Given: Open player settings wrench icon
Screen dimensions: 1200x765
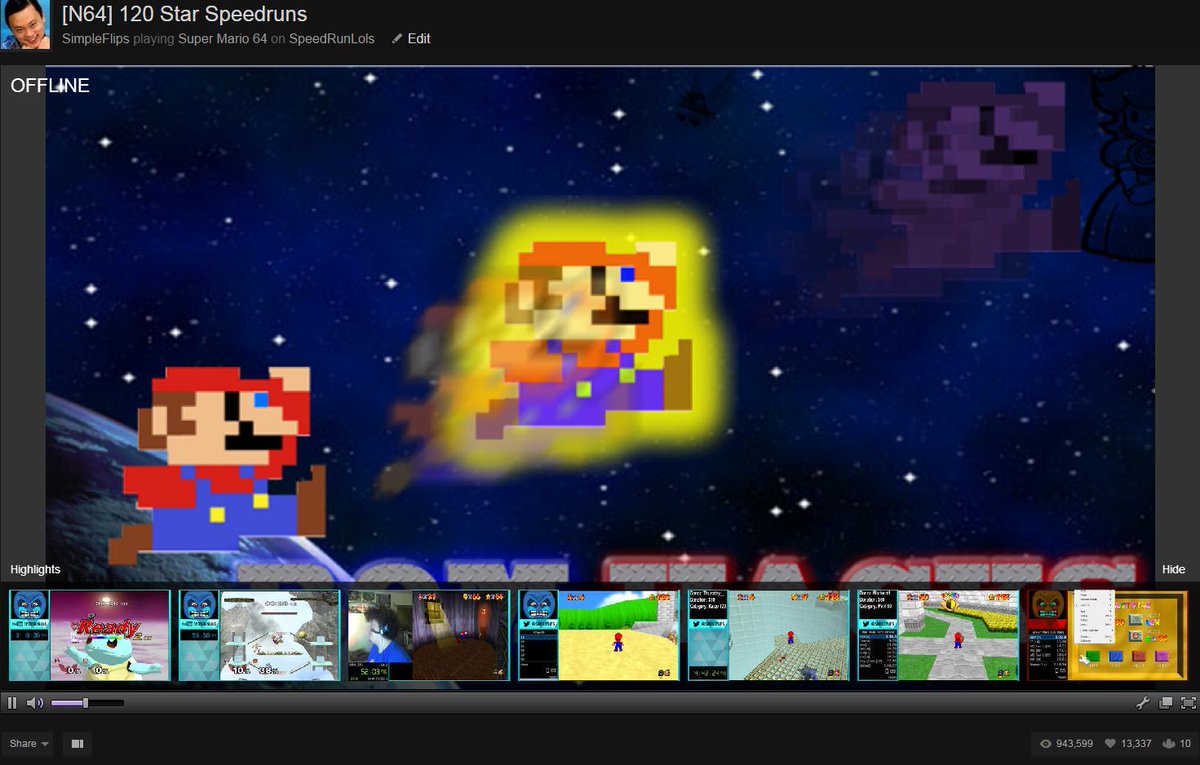Looking at the screenshot, I should pos(1143,703).
